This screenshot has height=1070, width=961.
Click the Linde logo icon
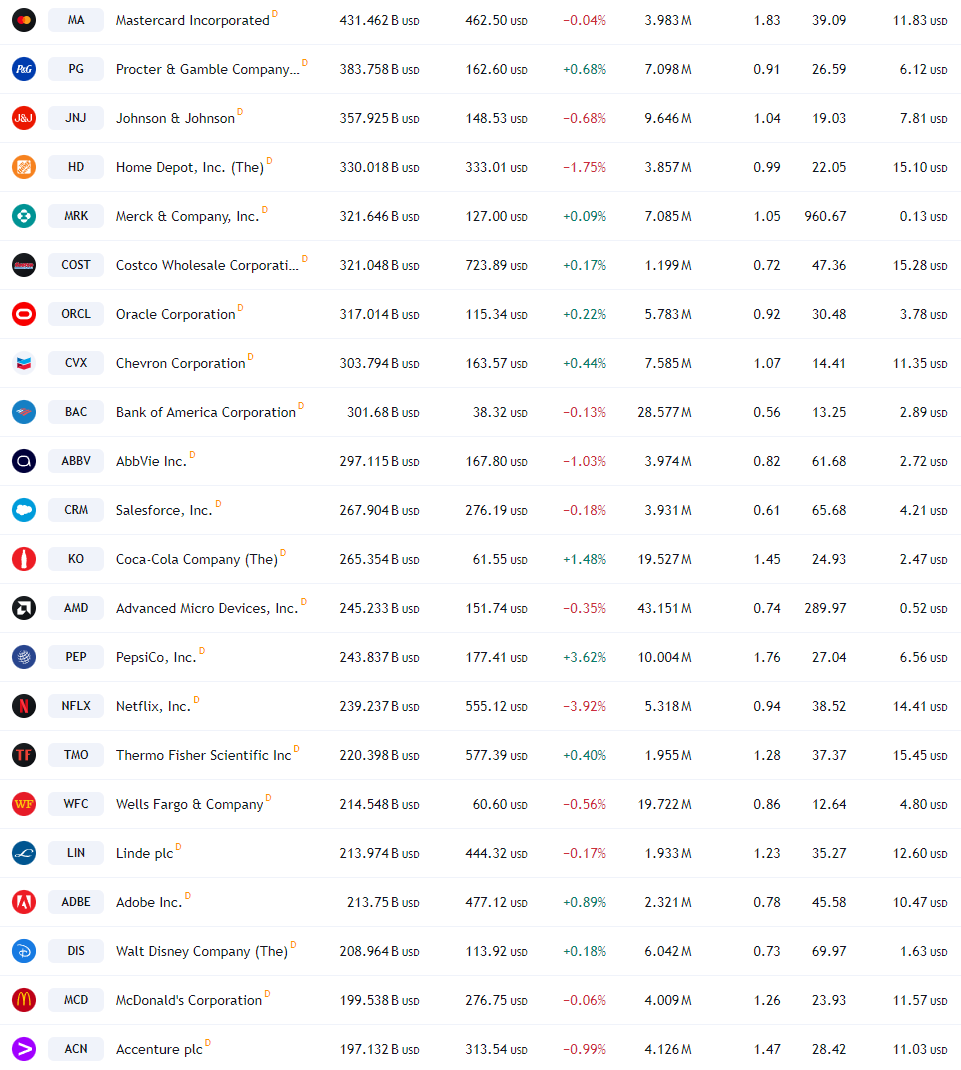tap(24, 853)
